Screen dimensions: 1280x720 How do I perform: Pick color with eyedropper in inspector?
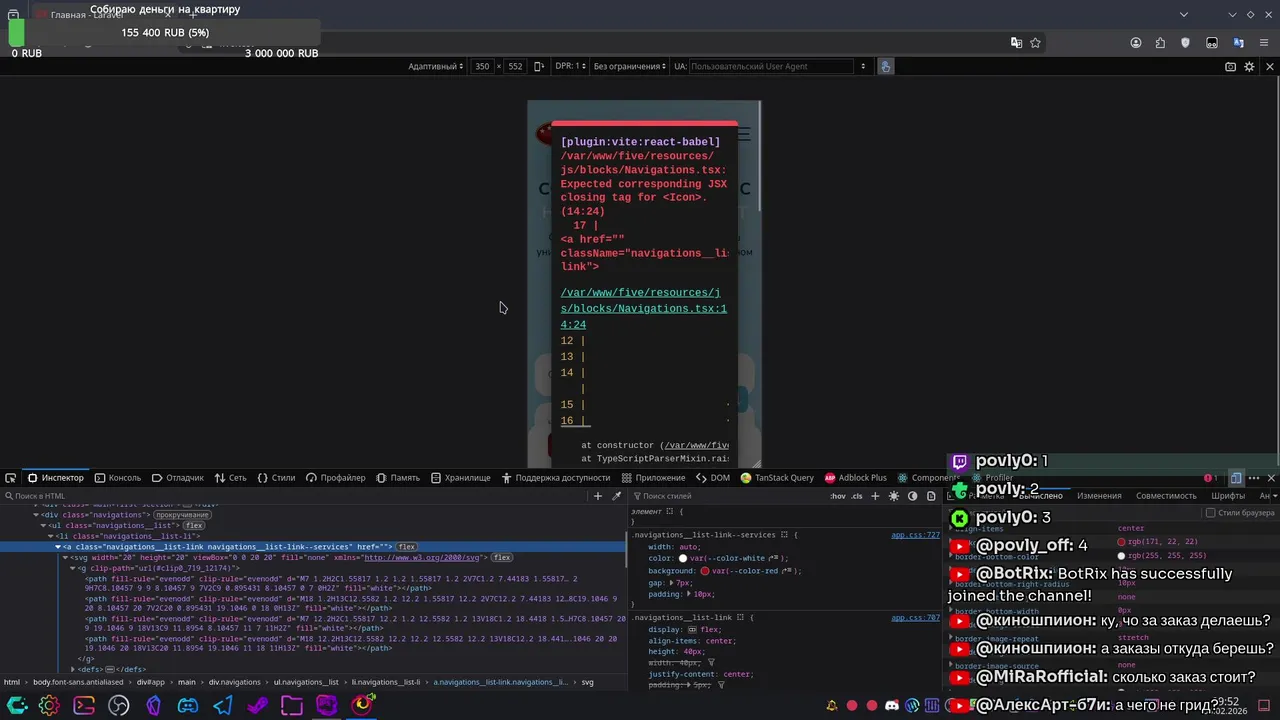coord(617,496)
